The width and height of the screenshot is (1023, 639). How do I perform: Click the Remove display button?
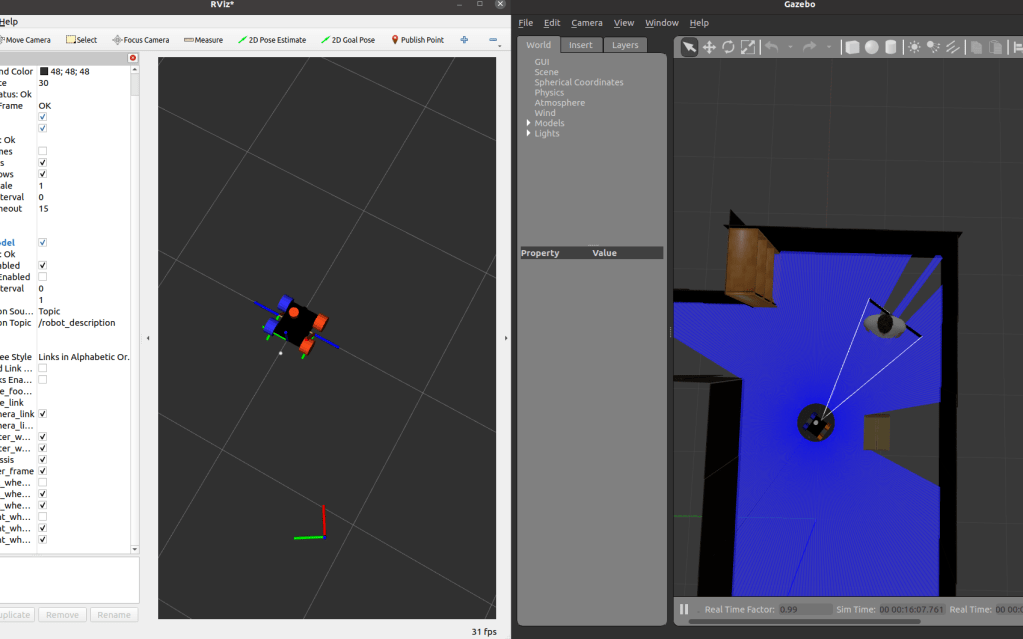tap(62, 615)
